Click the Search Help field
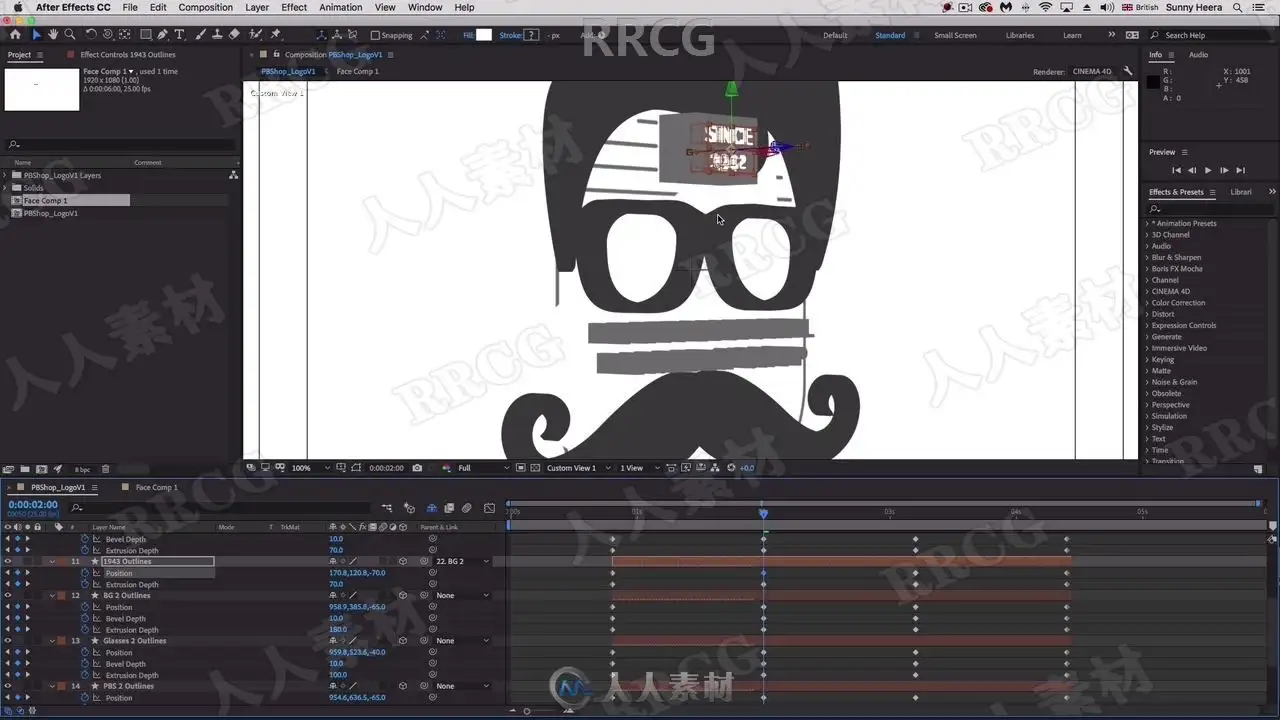Screen dimensions: 1280x720 pyautogui.click(x=1212, y=35)
